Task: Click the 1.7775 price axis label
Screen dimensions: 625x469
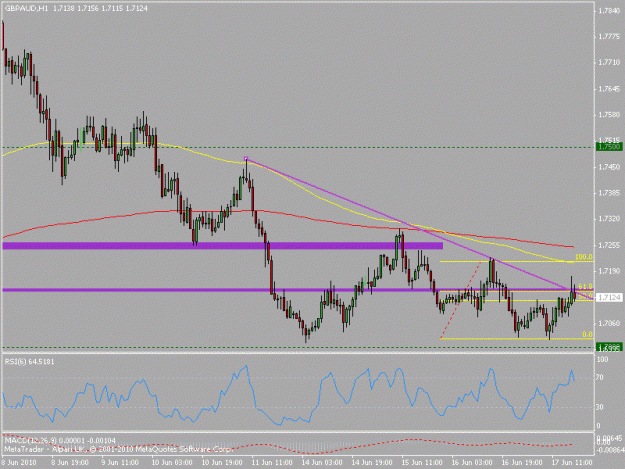Action: pos(609,37)
